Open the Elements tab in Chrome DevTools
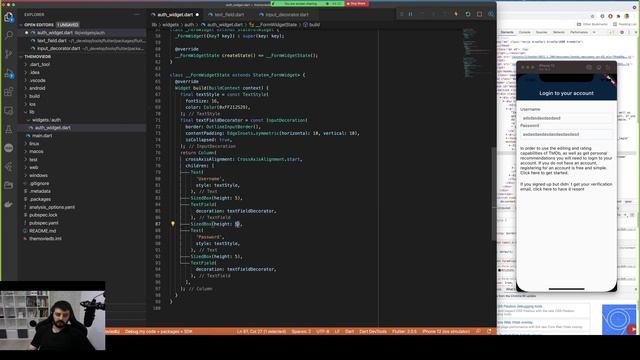This screenshot has height=360, width=640. tap(507, 32)
